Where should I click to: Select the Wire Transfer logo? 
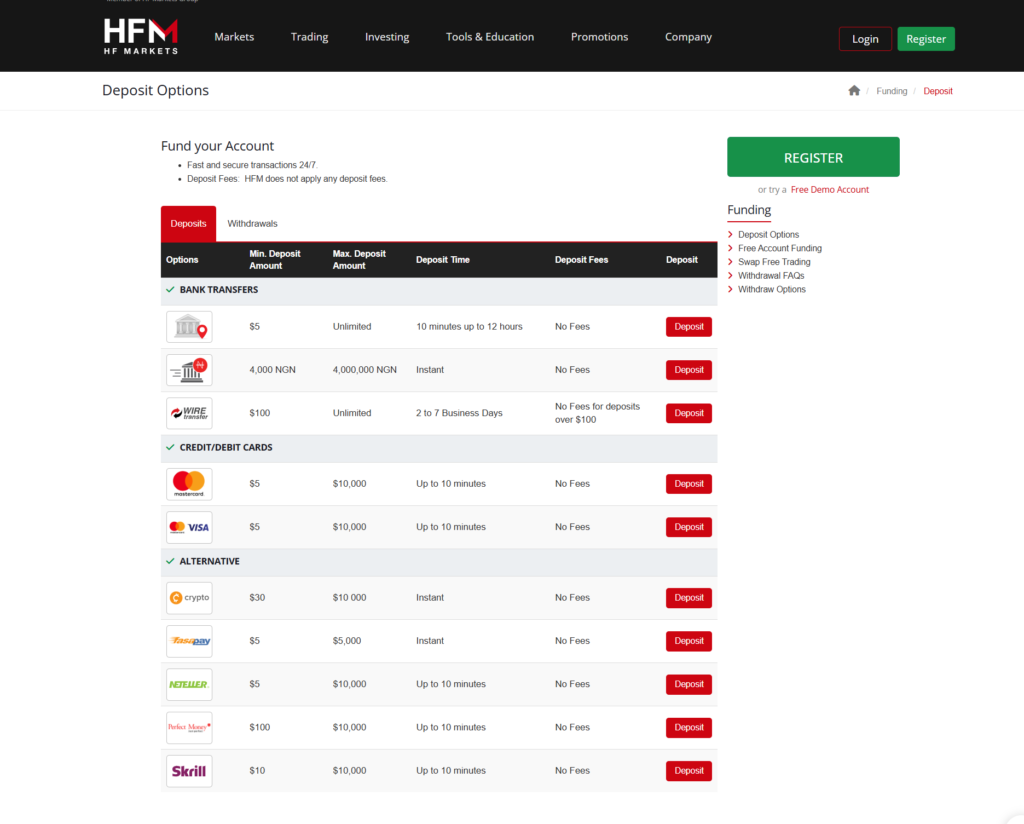click(x=189, y=413)
